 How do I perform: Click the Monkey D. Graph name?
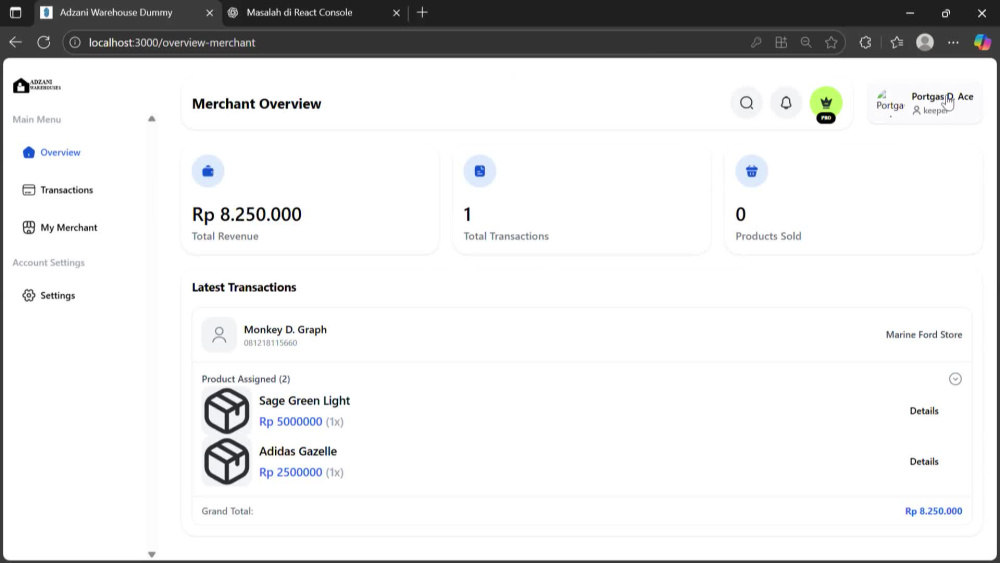click(285, 330)
